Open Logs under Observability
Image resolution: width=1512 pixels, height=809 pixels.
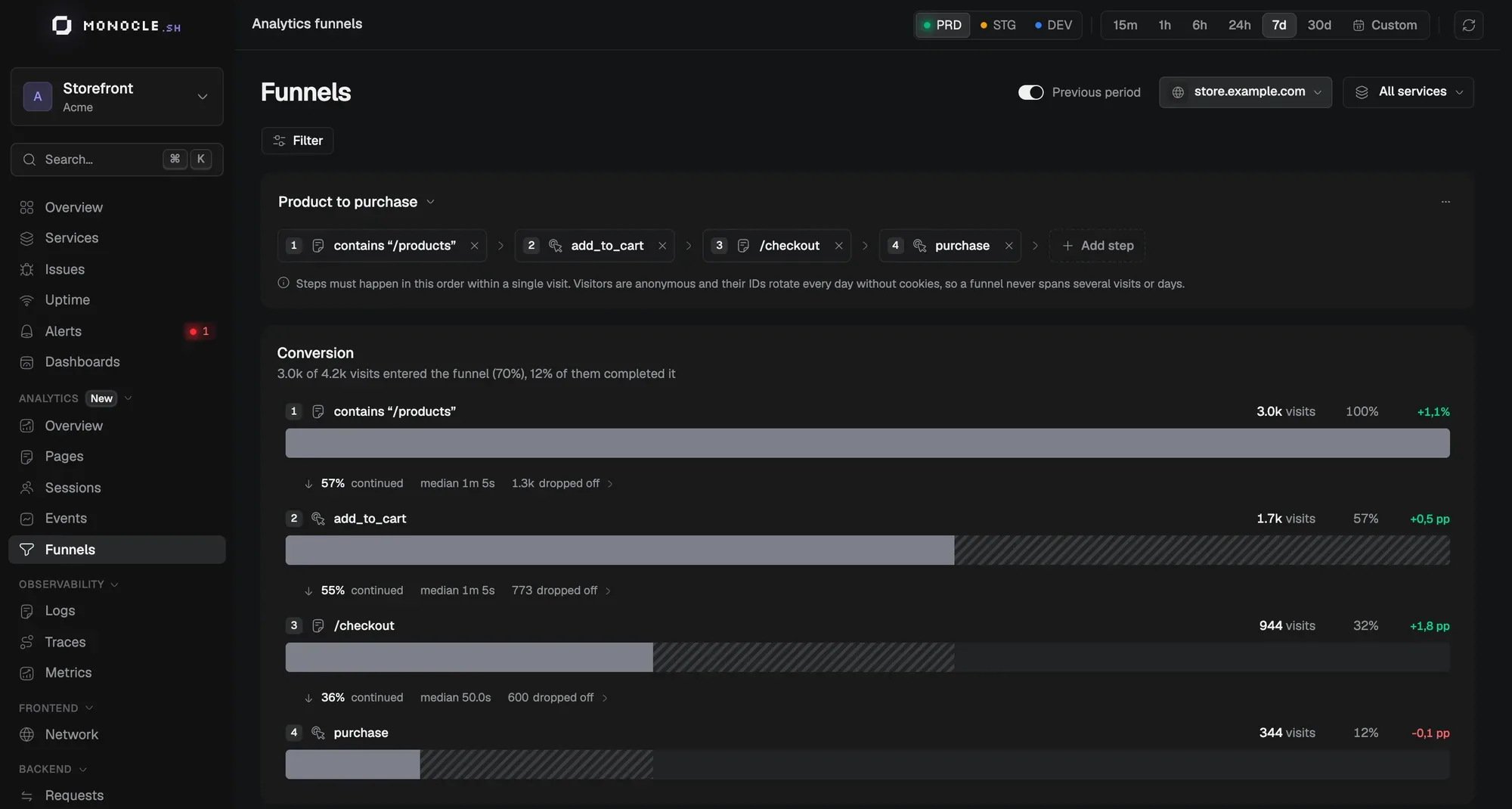coord(117,610)
